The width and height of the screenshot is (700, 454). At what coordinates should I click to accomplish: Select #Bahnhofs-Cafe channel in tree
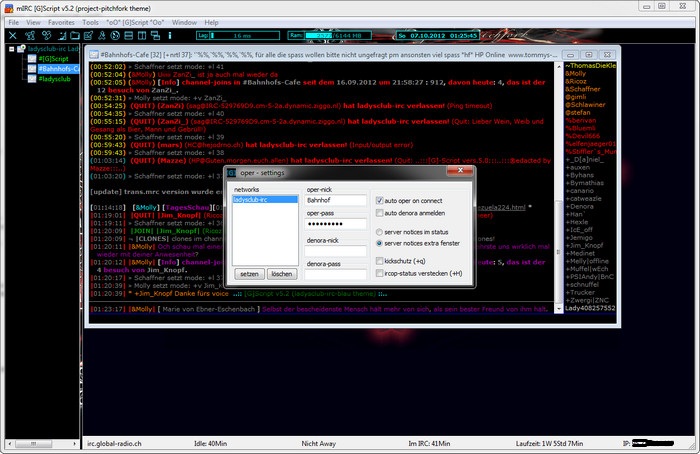tap(58, 69)
